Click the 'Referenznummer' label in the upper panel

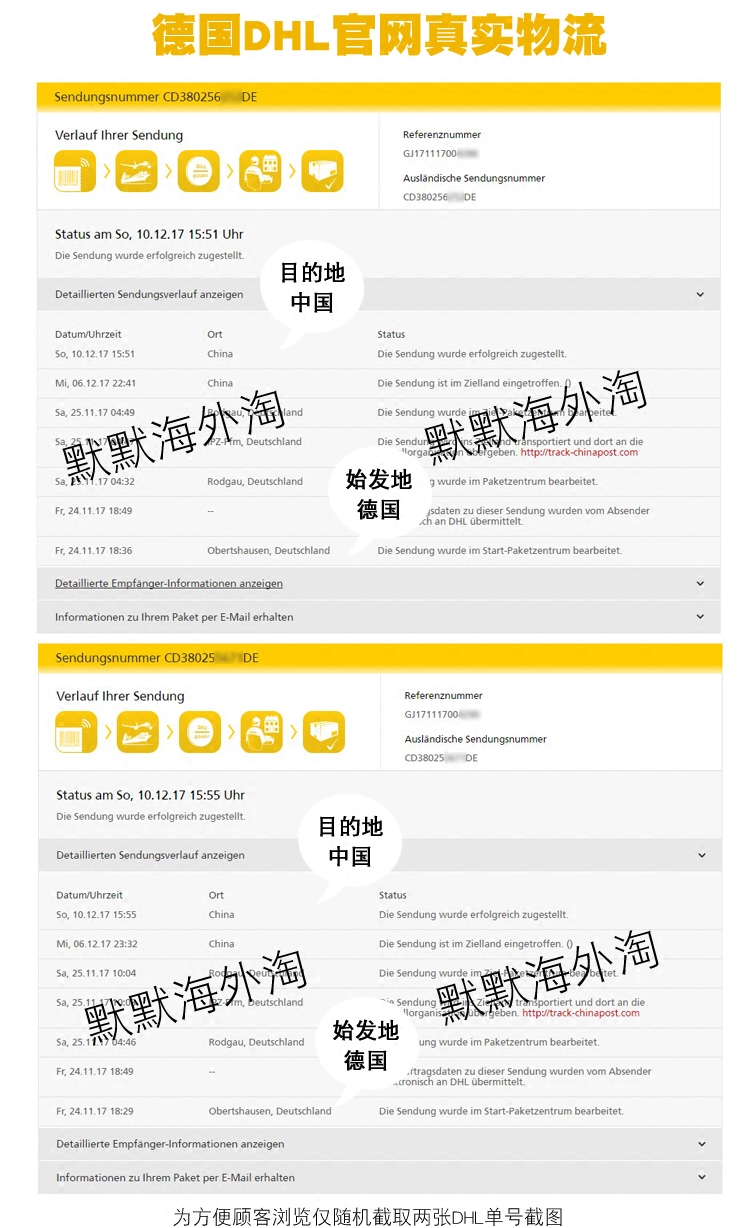click(x=442, y=134)
